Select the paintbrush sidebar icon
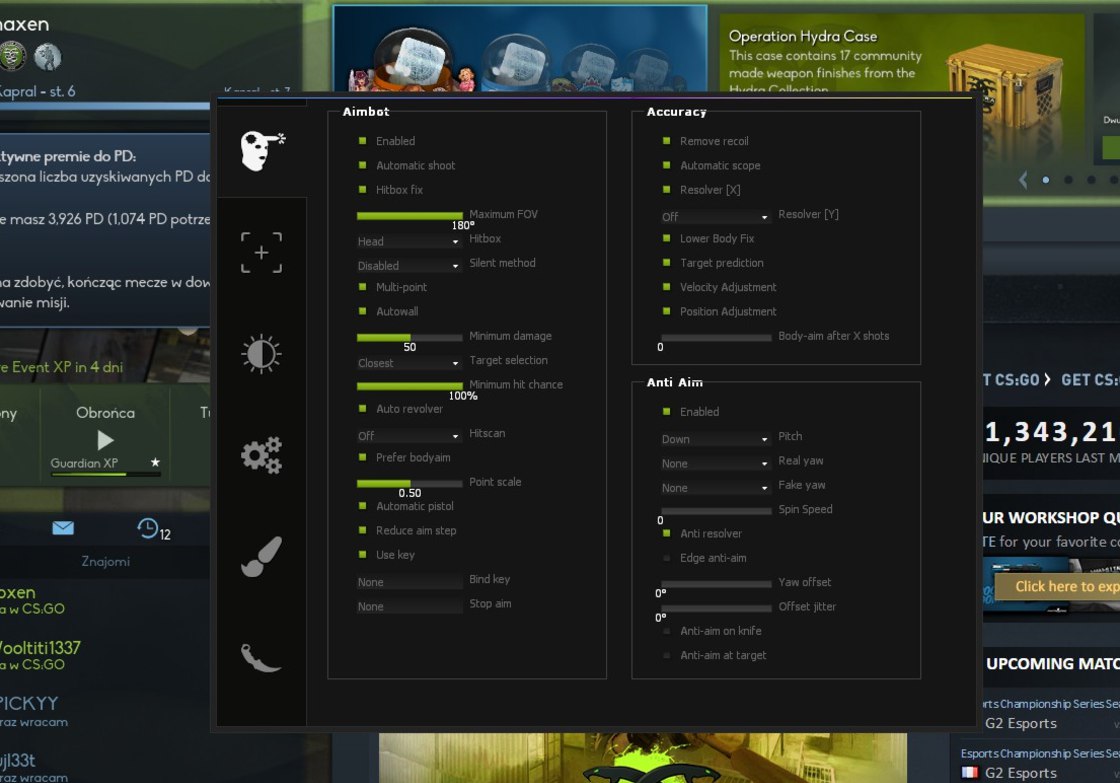 coord(261,557)
